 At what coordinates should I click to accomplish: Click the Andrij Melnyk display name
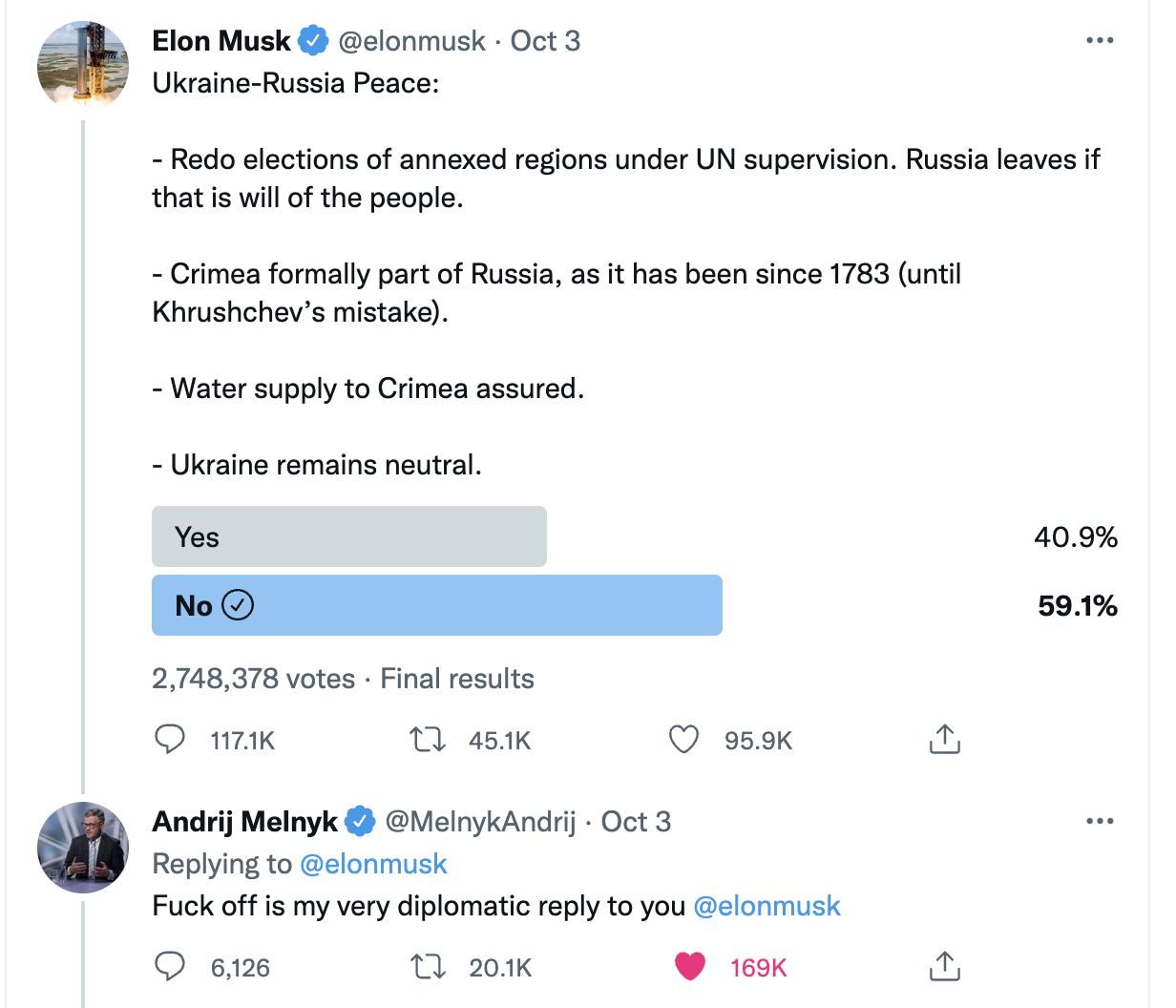pos(244,822)
